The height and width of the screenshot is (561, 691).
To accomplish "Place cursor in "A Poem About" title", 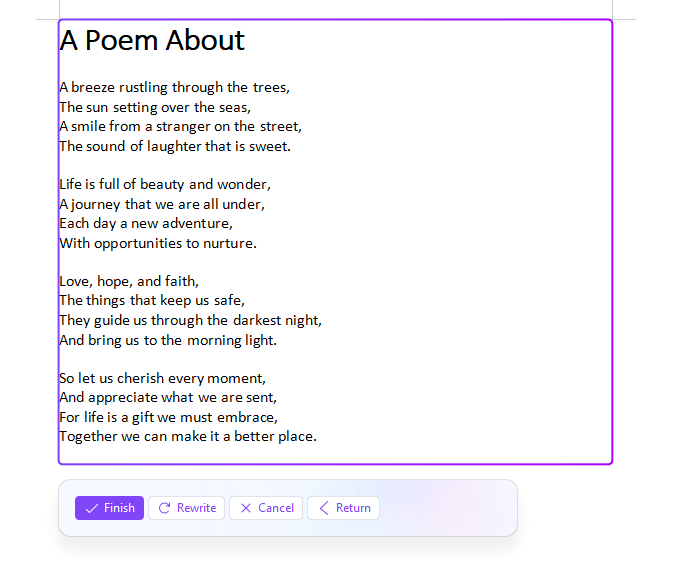I will point(152,40).
